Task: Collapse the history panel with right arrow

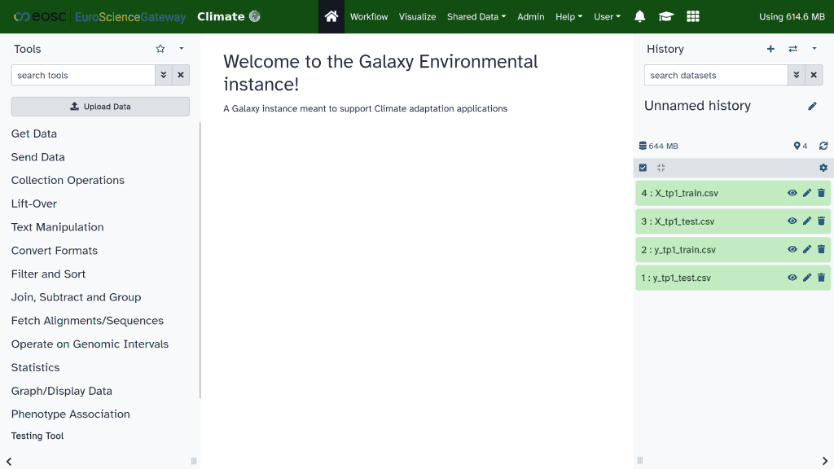Action: coord(825,461)
